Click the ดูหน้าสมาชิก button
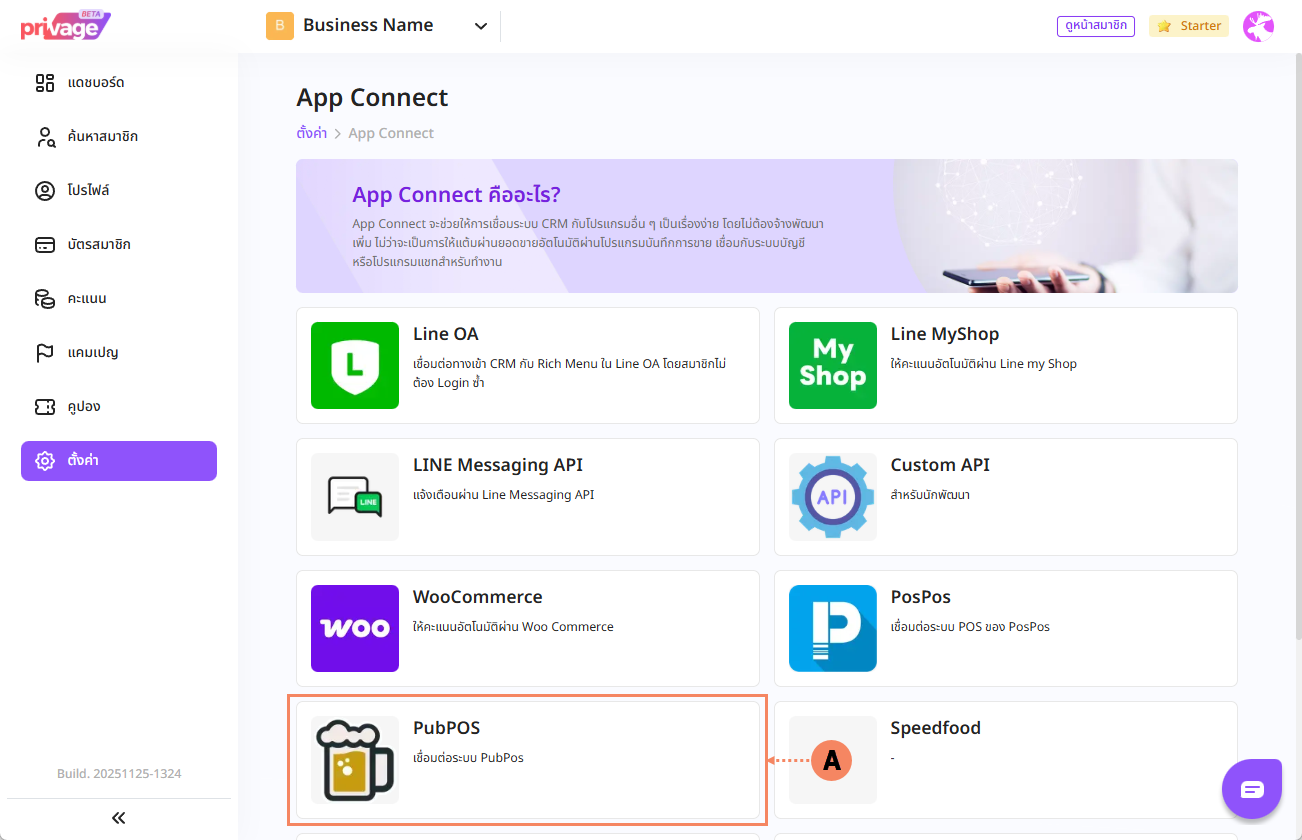The image size is (1302, 840). tap(1095, 26)
